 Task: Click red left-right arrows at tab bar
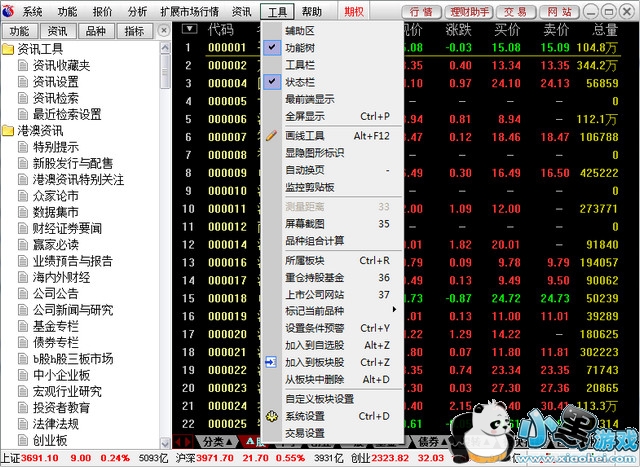[182, 441]
